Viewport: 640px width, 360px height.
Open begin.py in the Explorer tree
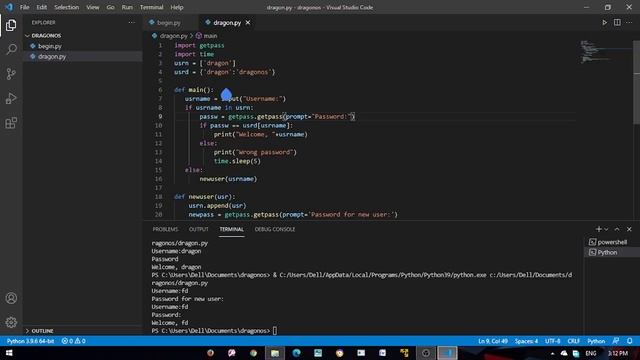coord(82,46)
